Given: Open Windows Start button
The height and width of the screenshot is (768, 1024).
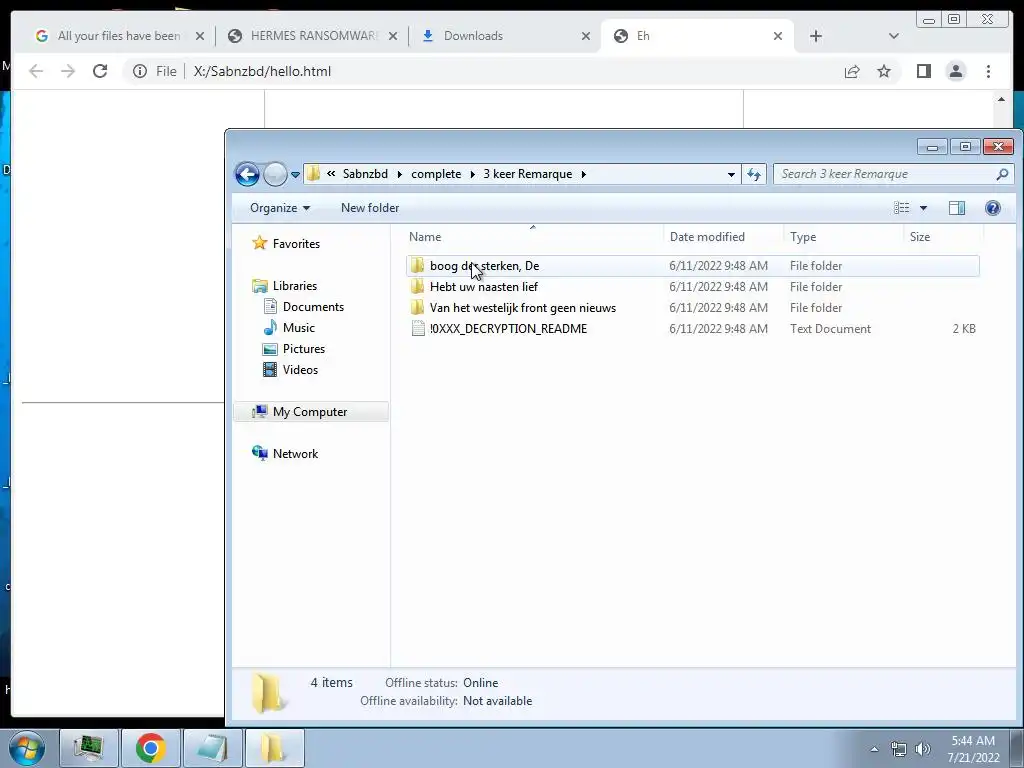Looking at the screenshot, I should (x=27, y=748).
